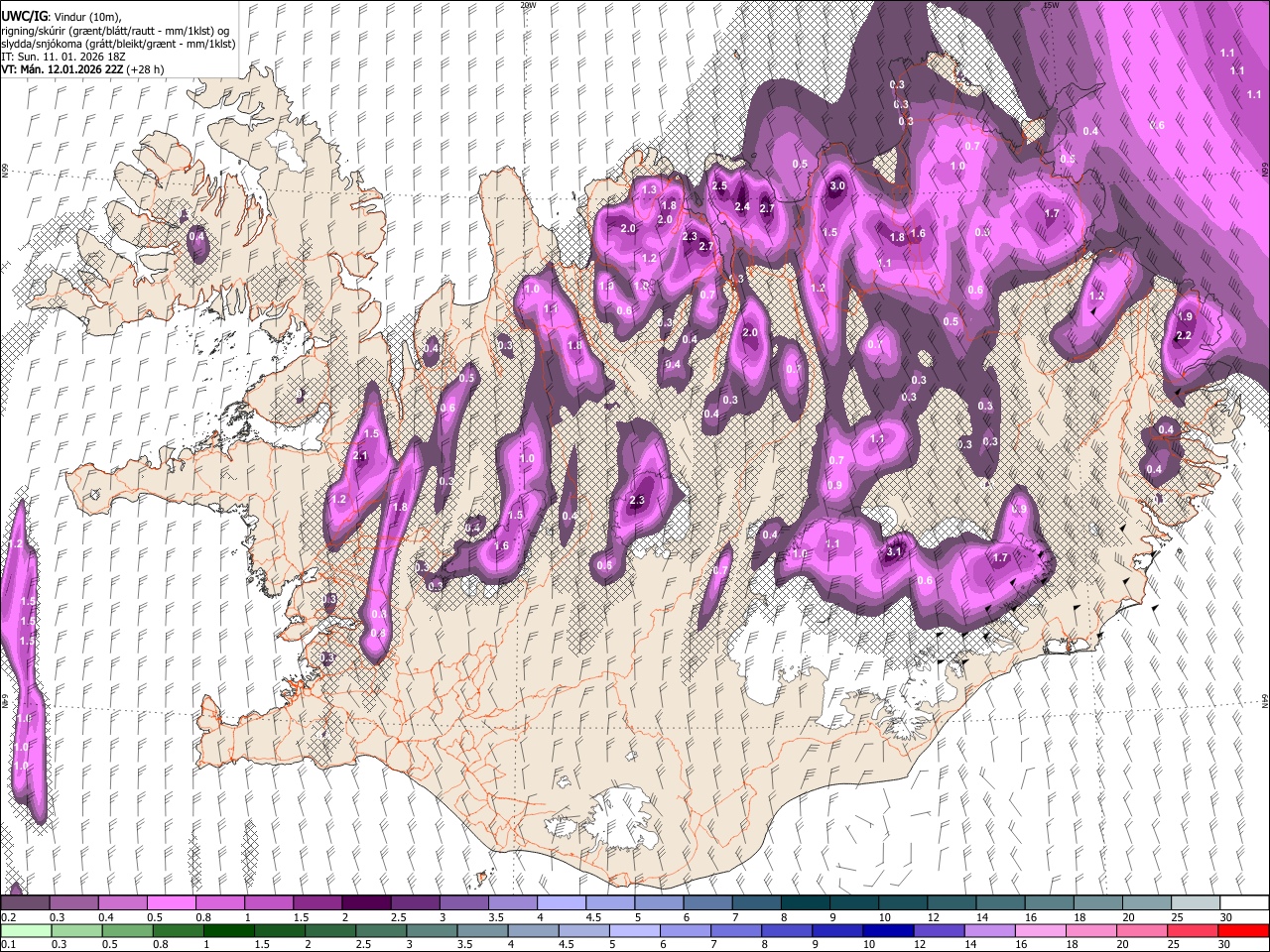
Task: Click the 0.2 label at the legend start
Action: (8, 917)
